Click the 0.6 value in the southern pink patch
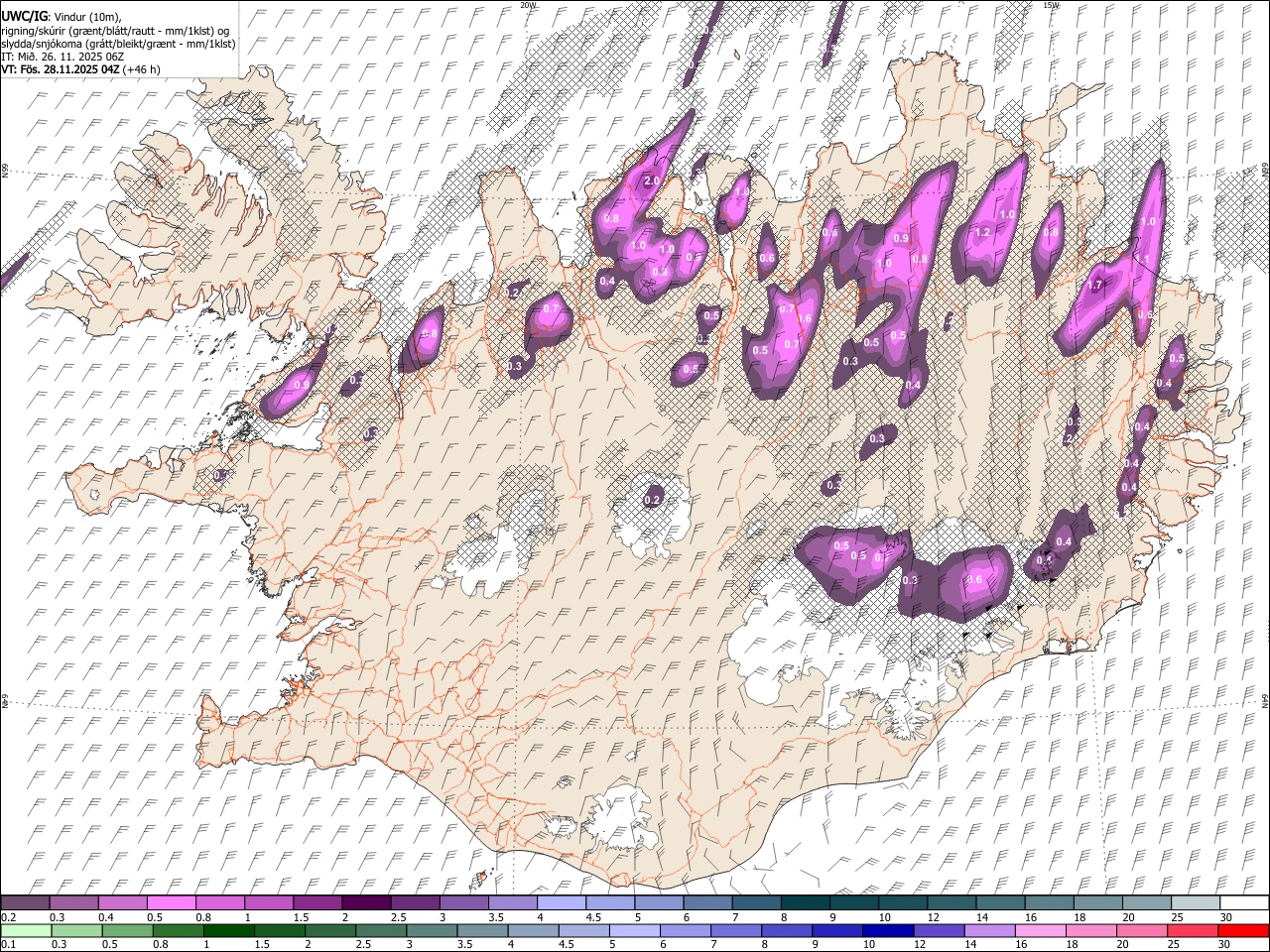1270x952 pixels. point(974,580)
